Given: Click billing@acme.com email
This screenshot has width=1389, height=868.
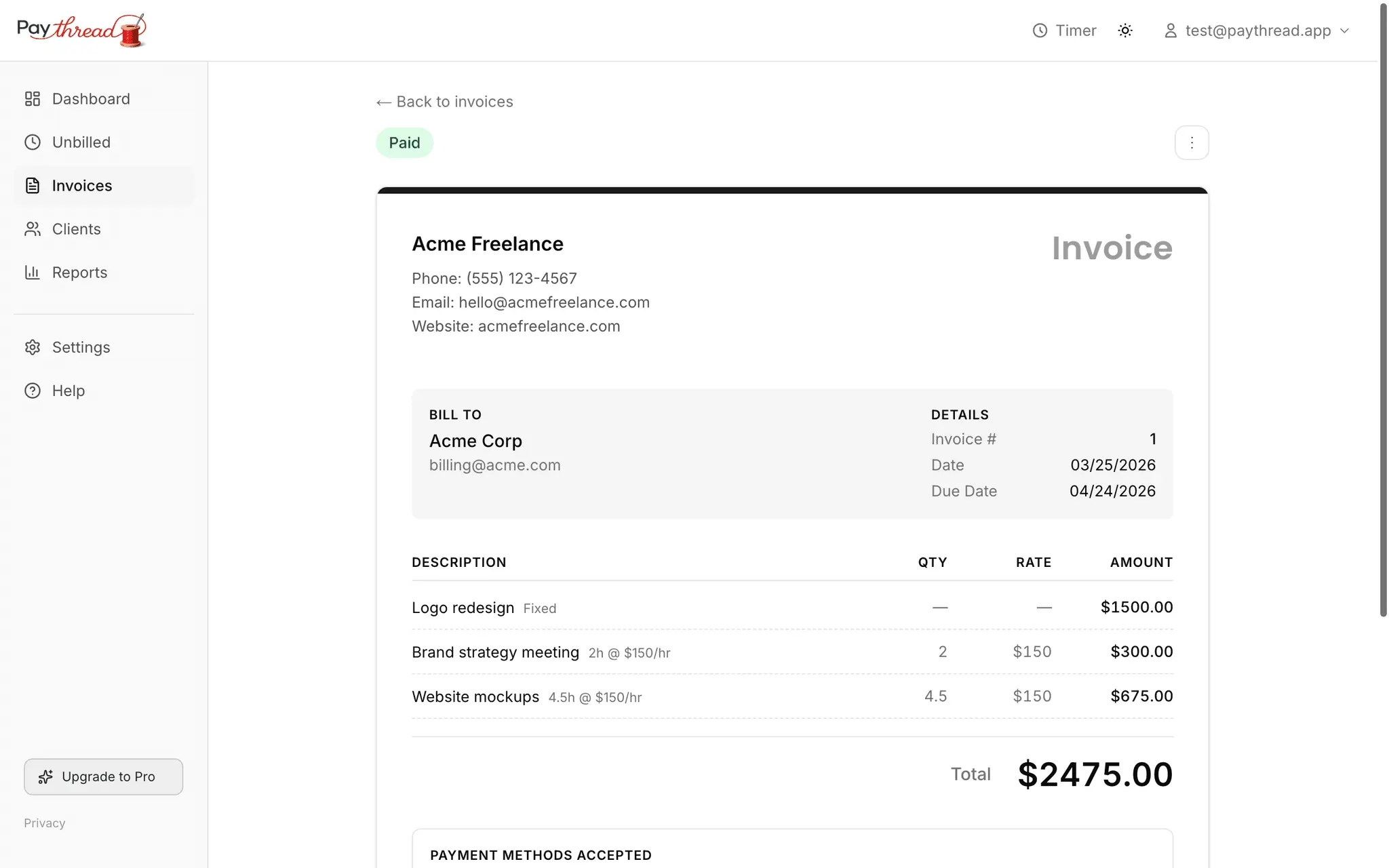Looking at the screenshot, I should pos(495,465).
